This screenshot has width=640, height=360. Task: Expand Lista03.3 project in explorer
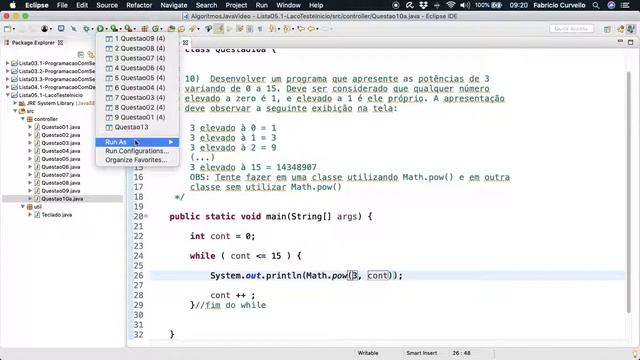click(7, 79)
